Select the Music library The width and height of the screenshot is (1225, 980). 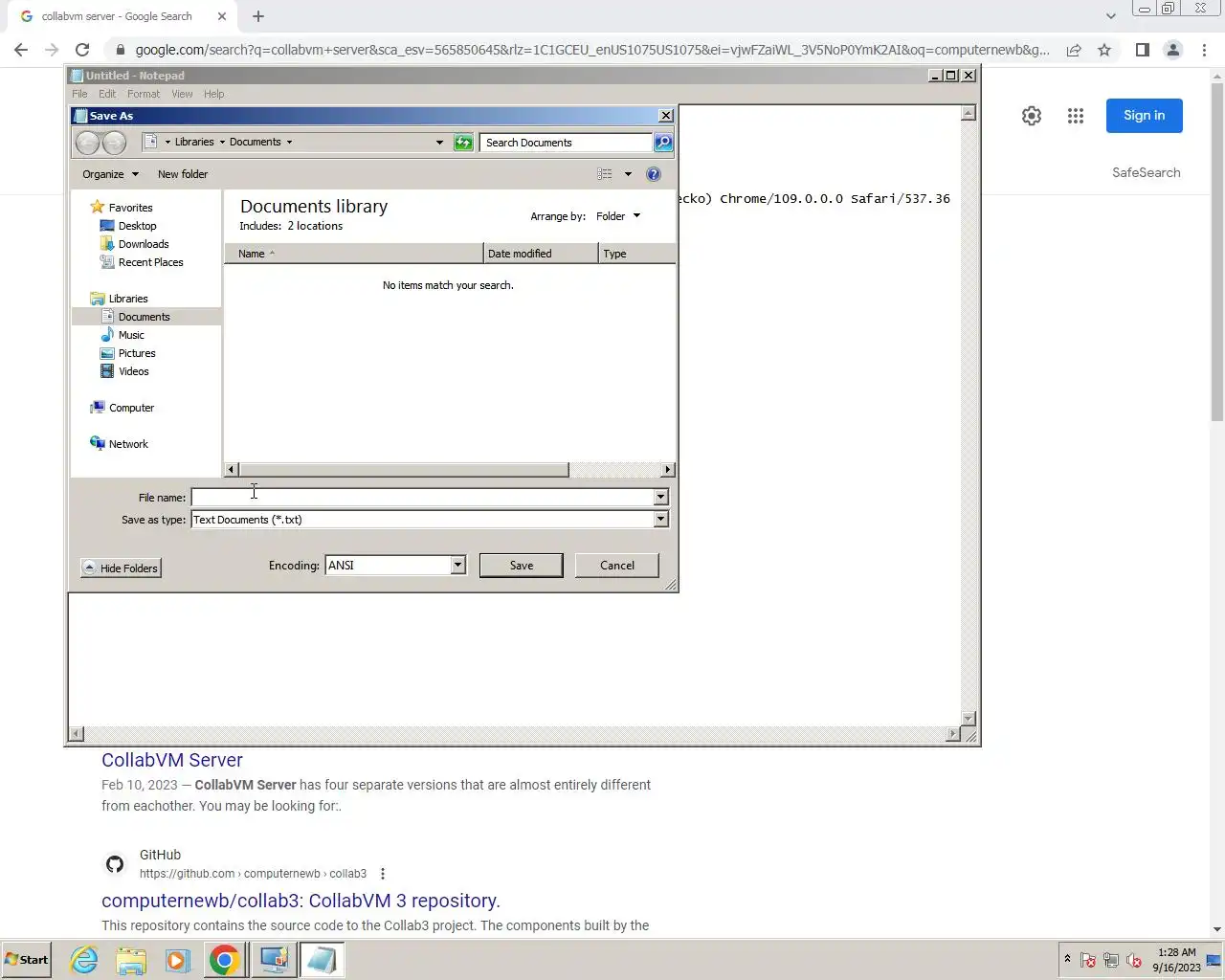[x=131, y=335]
